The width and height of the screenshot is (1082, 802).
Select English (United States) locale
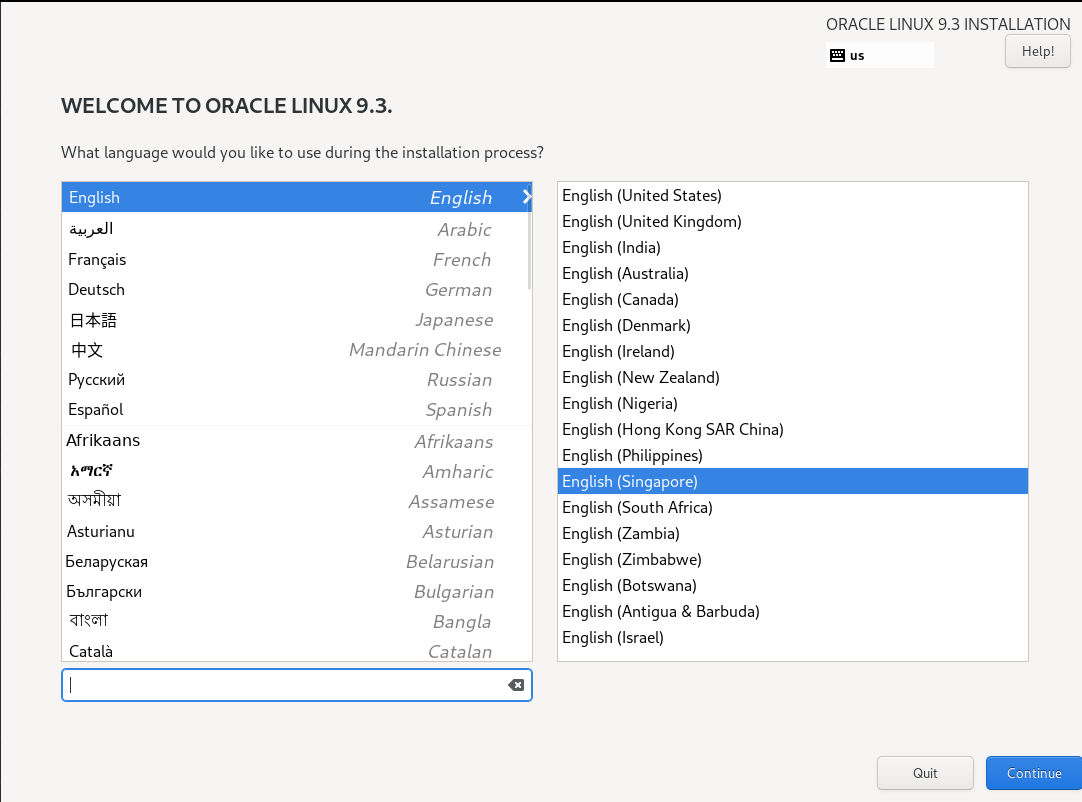(x=792, y=195)
